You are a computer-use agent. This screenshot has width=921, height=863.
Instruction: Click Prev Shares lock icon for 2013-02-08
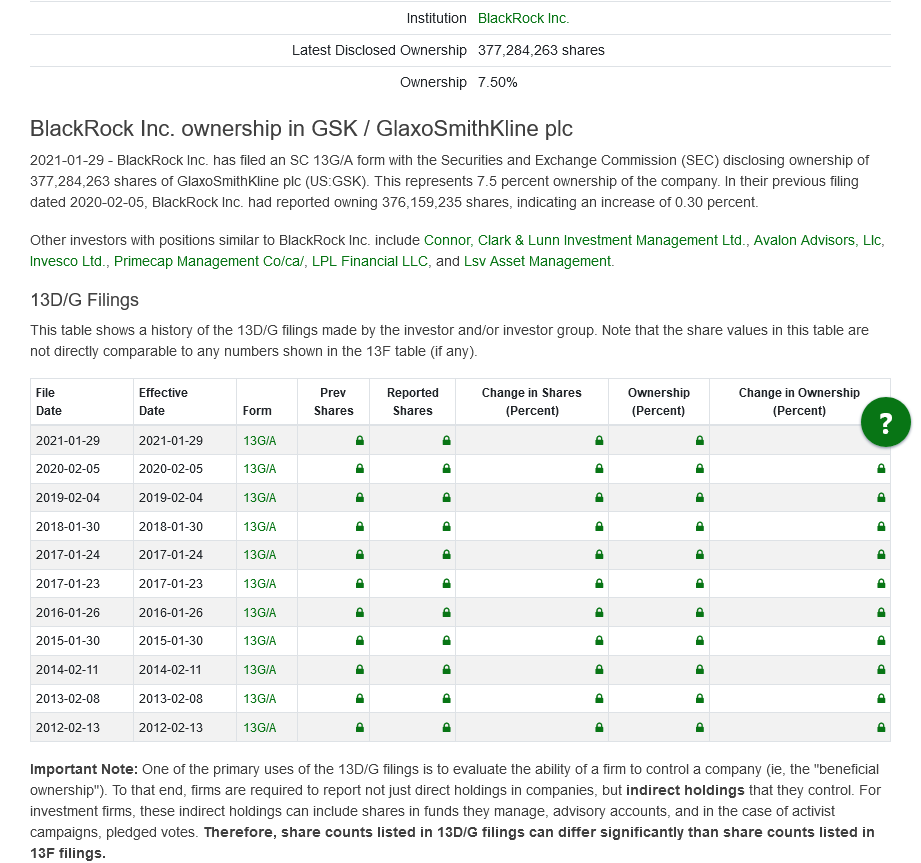[x=359, y=699]
